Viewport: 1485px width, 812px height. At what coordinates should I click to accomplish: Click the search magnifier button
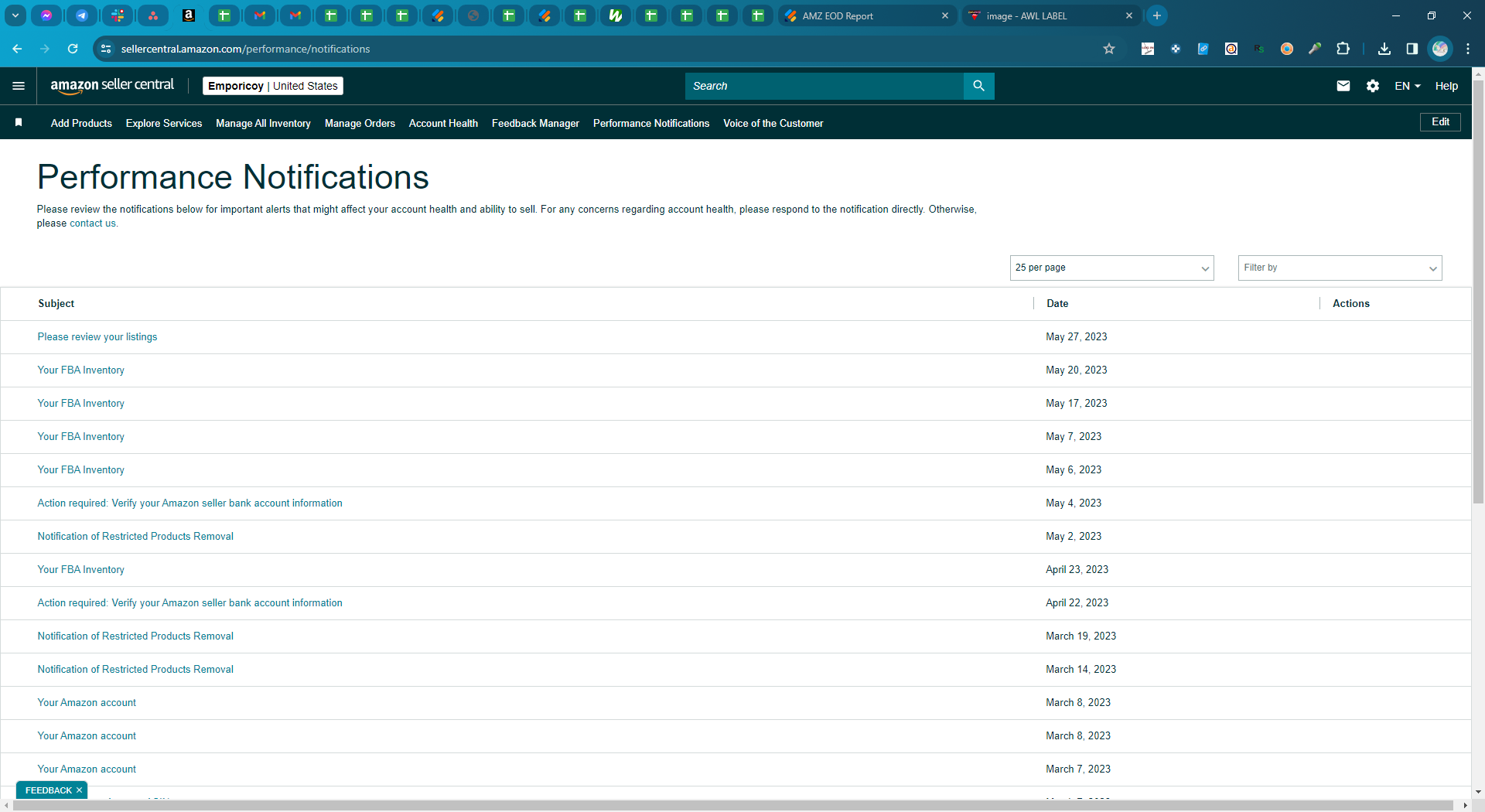978,86
